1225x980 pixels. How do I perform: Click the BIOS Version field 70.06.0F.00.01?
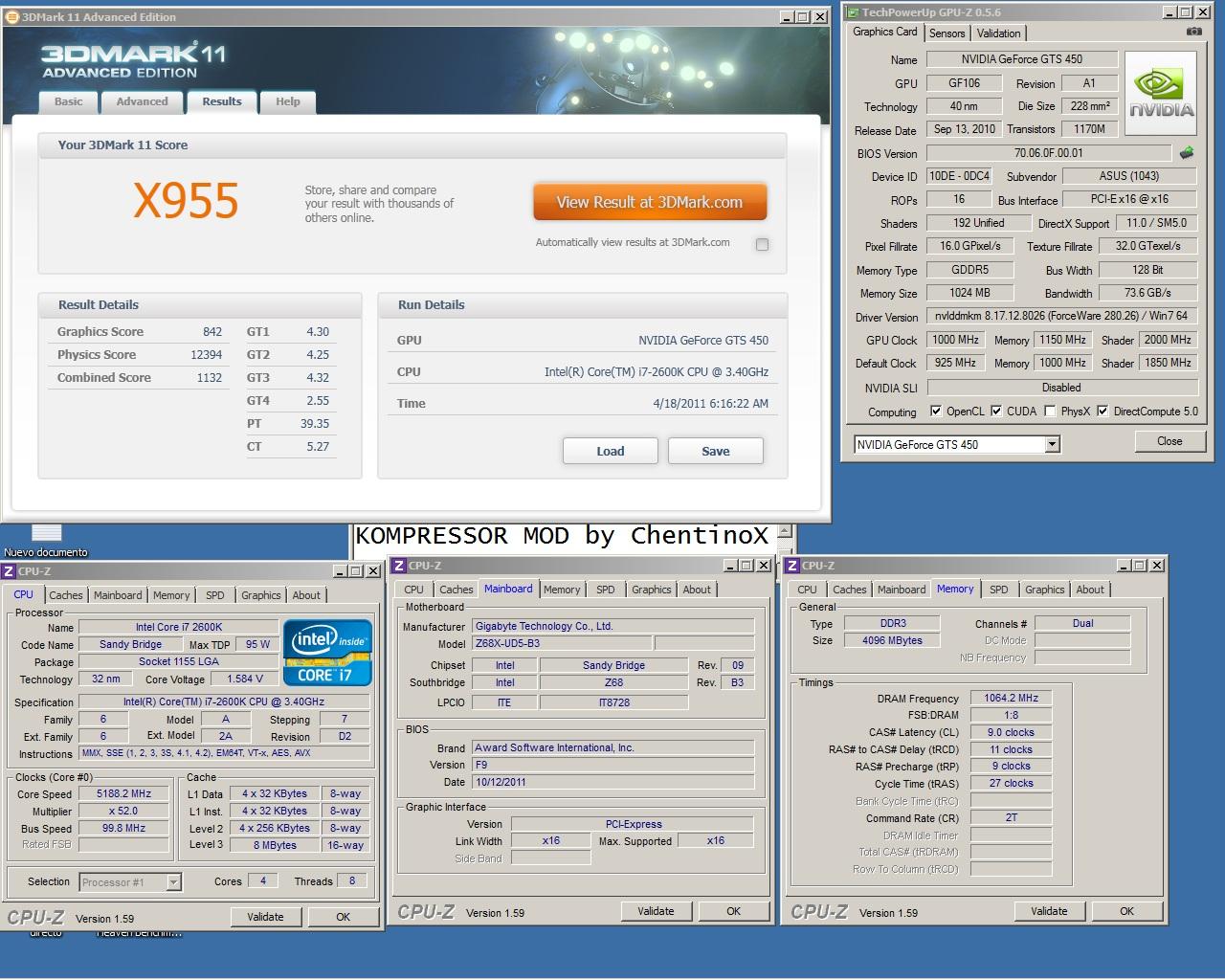[1049, 153]
